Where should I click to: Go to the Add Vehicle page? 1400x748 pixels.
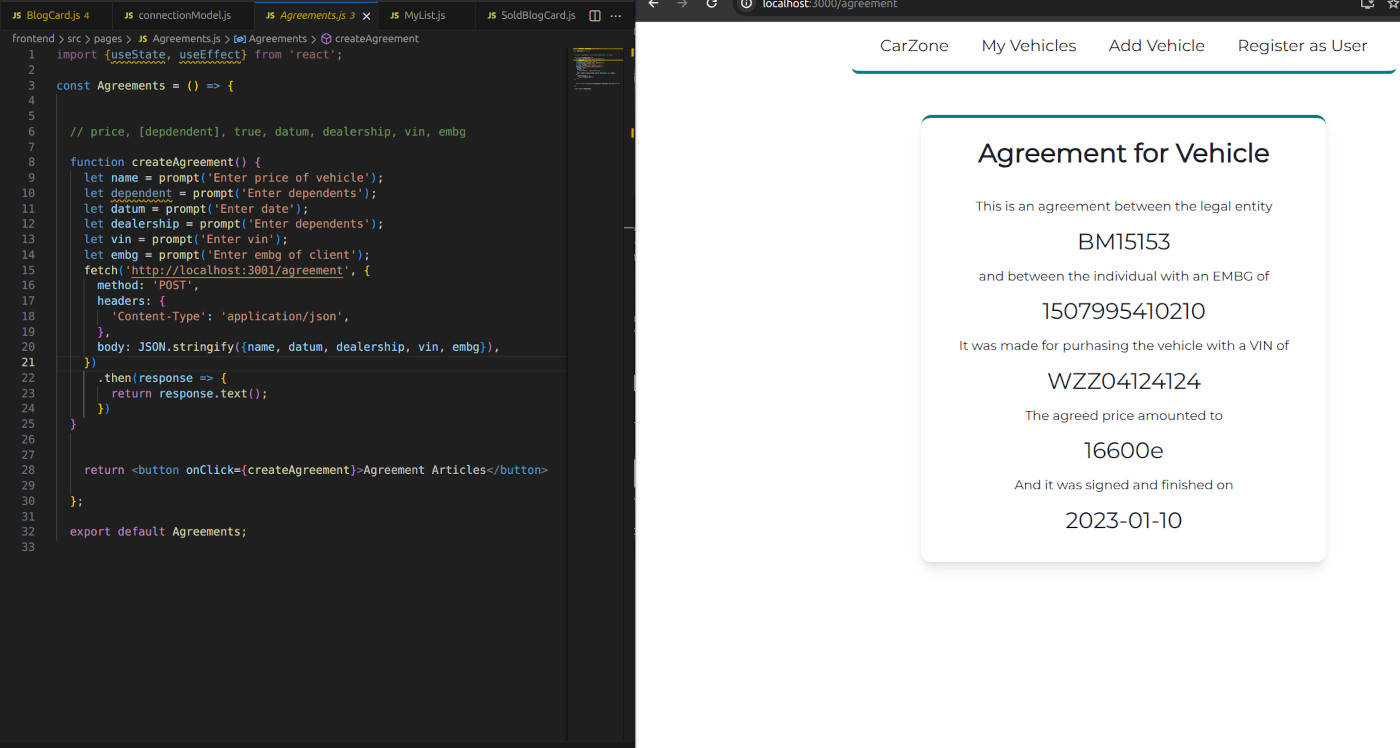[1156, 46]
